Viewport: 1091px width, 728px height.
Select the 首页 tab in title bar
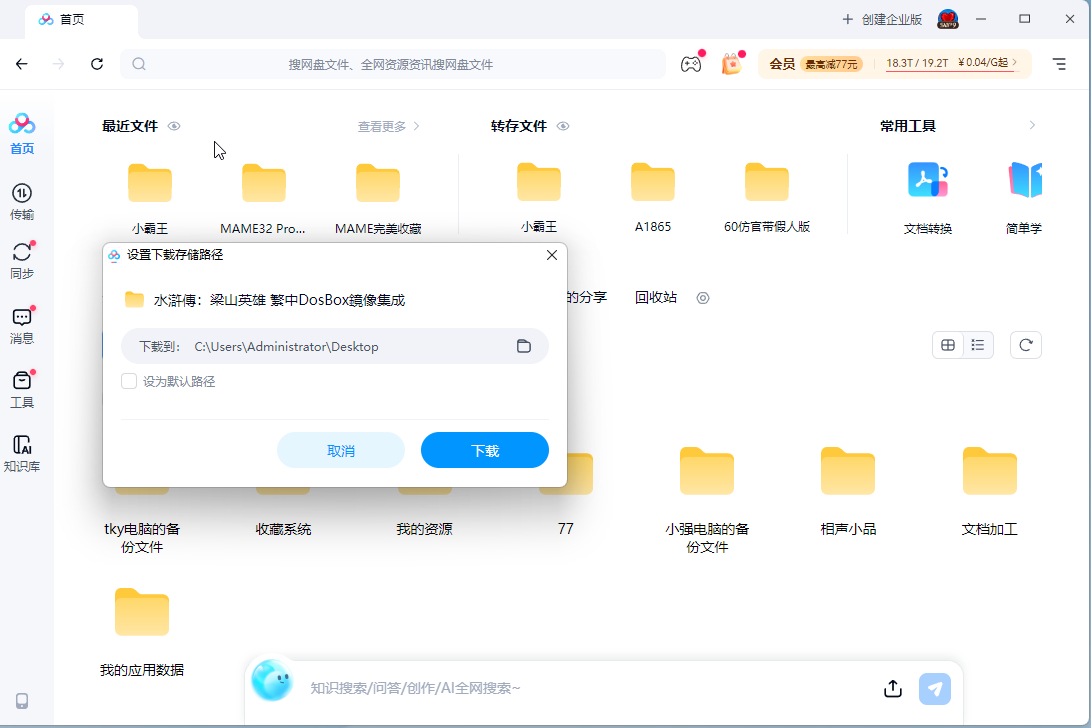(72, 19)
